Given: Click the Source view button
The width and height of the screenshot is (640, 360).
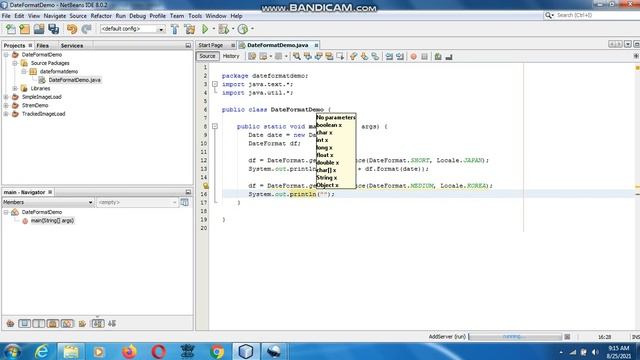Looking at the screenshot, I should tap(207, 56).
